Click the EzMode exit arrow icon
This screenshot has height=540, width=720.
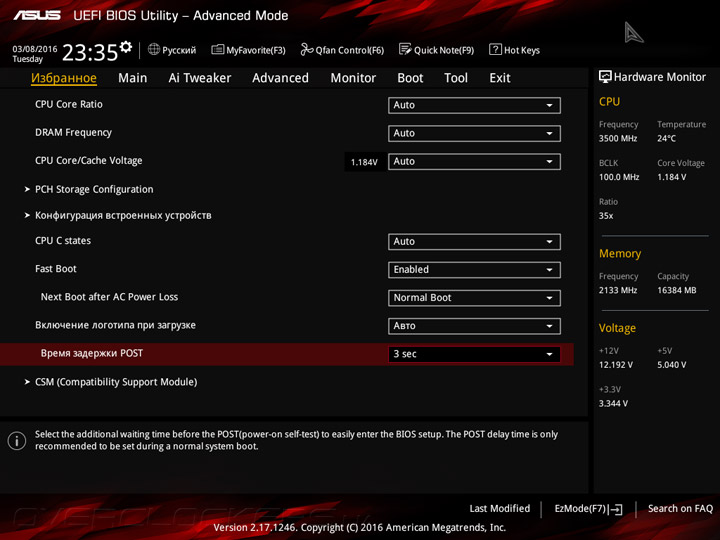tap(616, 509)
